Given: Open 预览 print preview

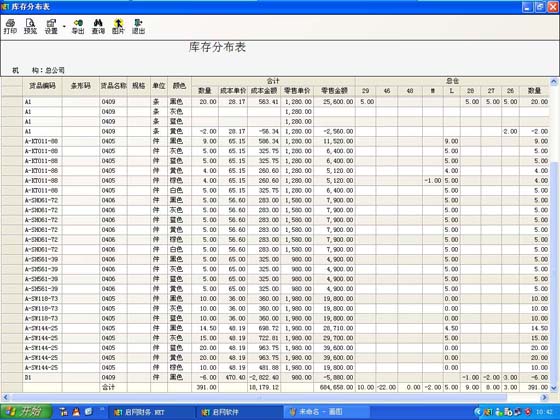Looking at the screenshot, I should pos(30,26).
